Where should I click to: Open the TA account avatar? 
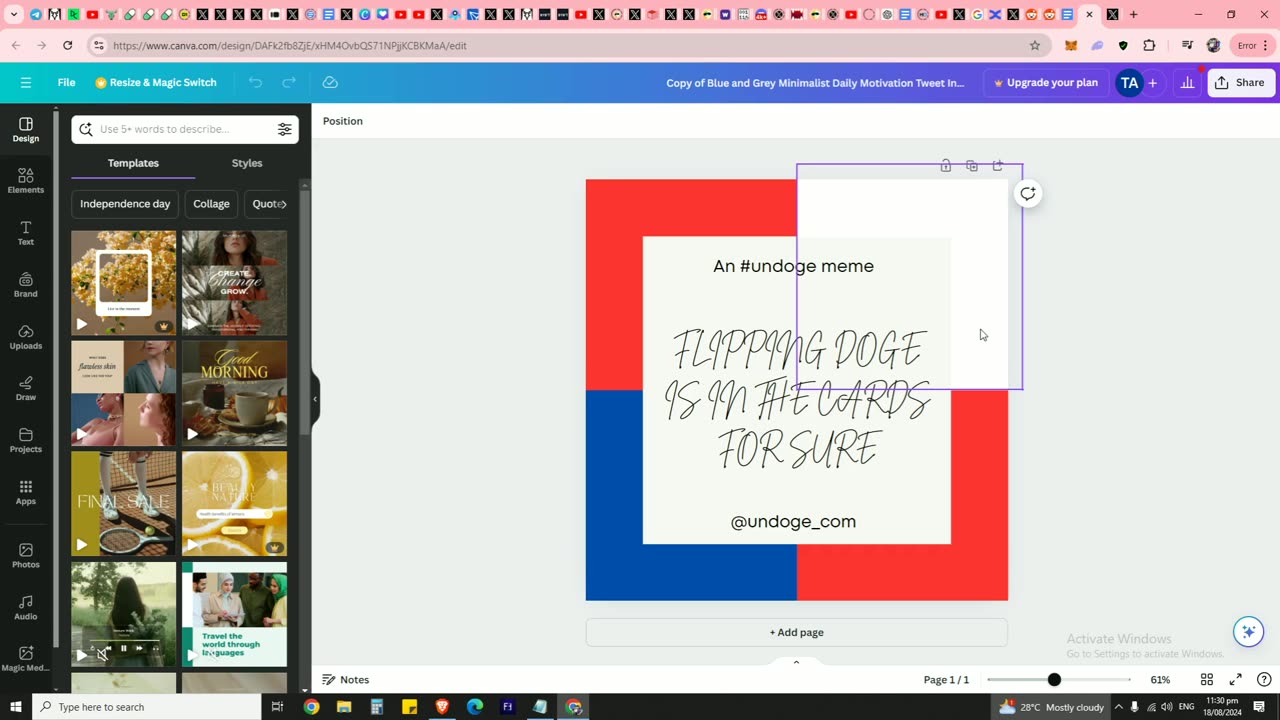pyautogui.click(x=1129, y=83)
